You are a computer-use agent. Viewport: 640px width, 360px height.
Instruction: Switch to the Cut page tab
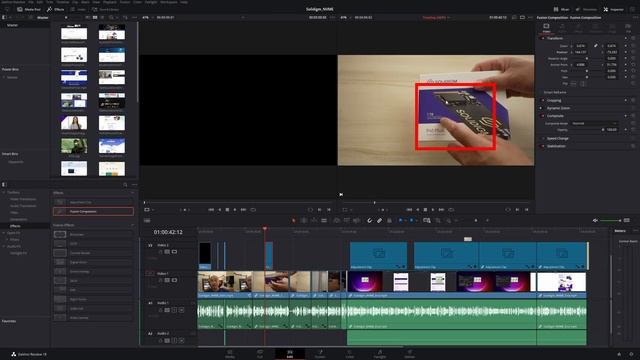(260, 353)
